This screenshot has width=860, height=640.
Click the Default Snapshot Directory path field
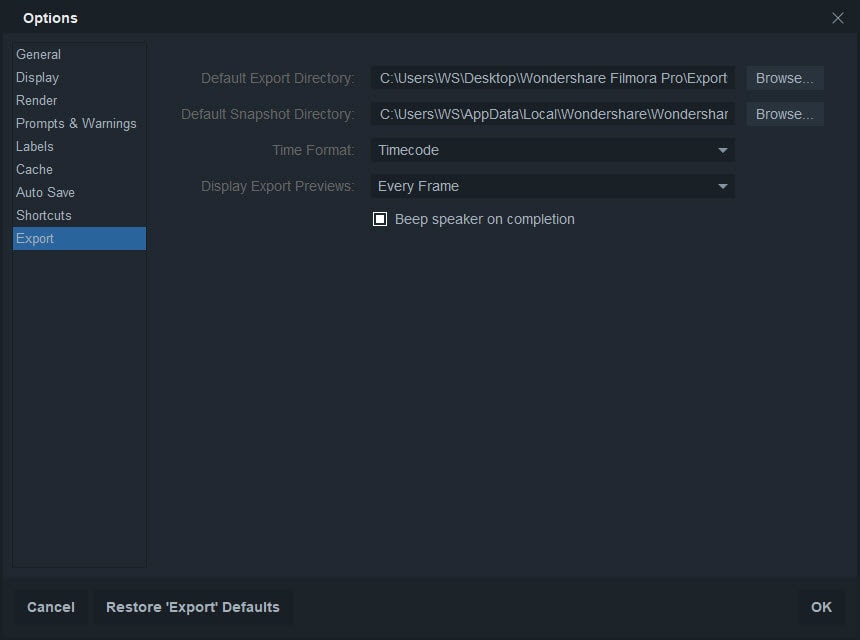click(553, 114)
